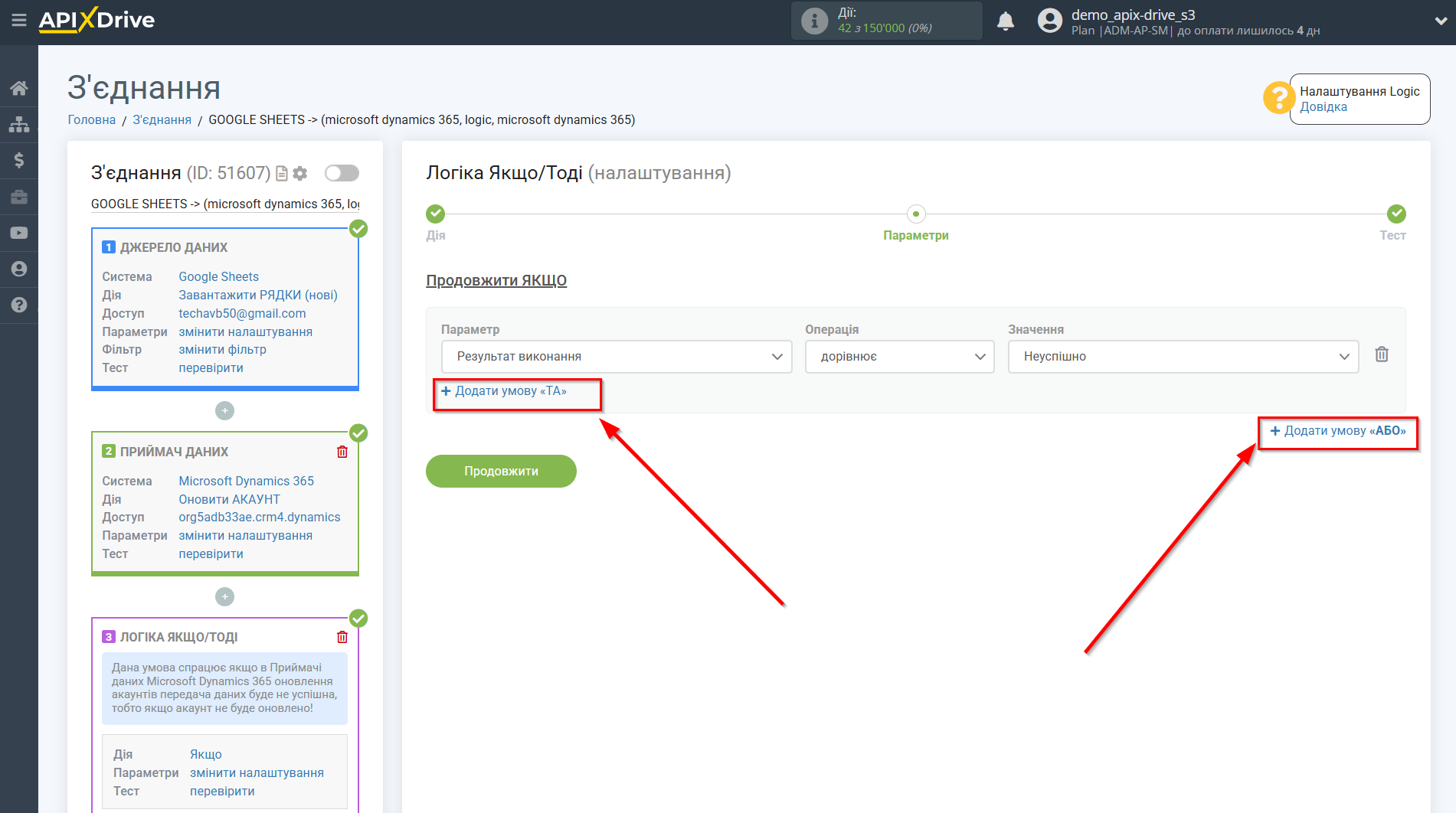Click Додати умову «АБО»

click(x=1338, y=431)
